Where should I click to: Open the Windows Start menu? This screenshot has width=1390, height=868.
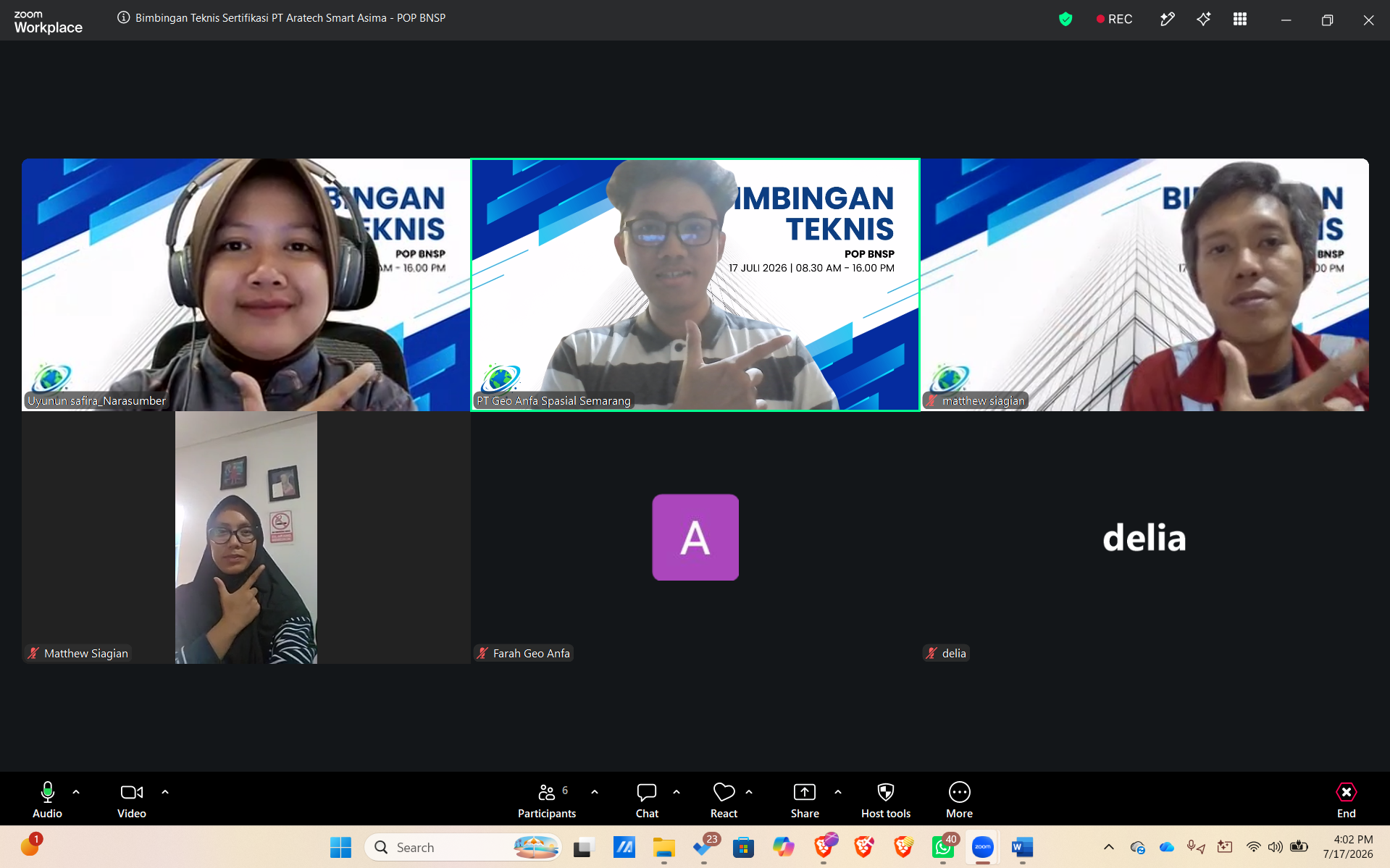point(340,847)
